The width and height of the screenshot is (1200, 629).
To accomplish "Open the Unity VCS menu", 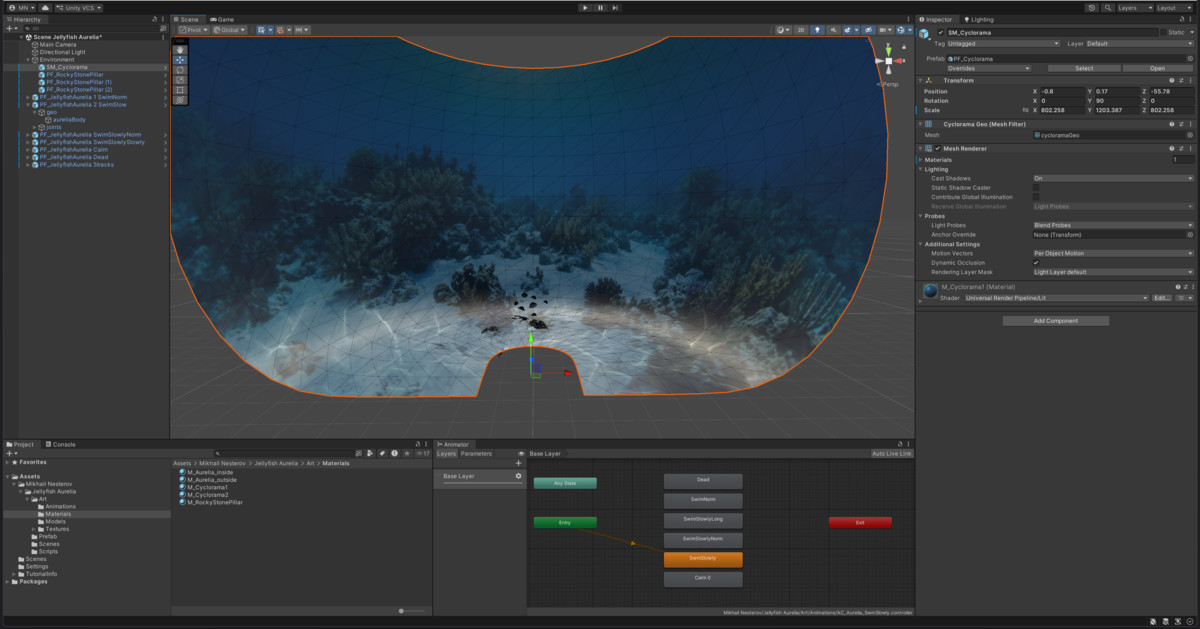I will pyautogui.click(x=80, y=7).
